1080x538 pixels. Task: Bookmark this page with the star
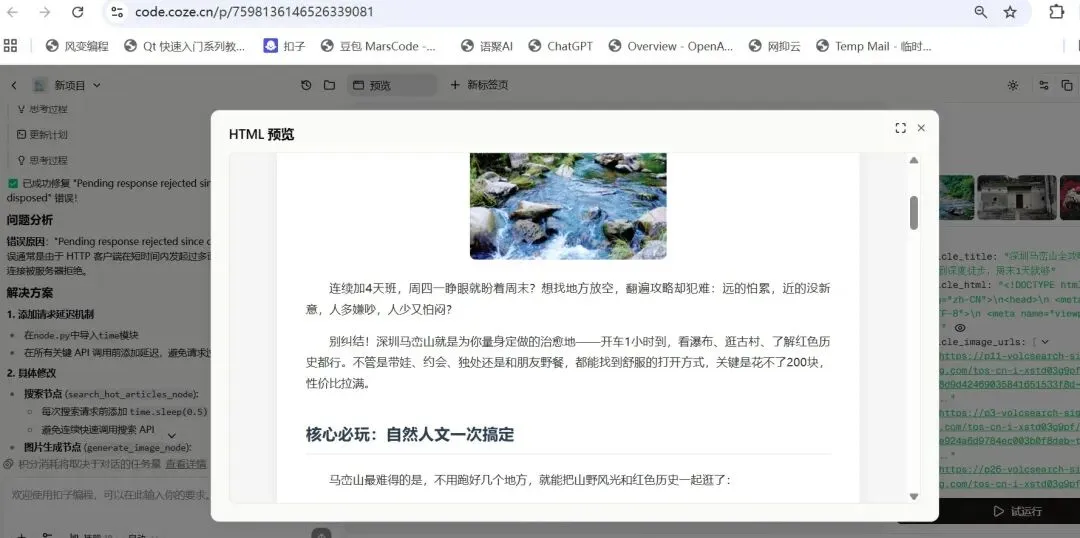(x=1010, y=12)
